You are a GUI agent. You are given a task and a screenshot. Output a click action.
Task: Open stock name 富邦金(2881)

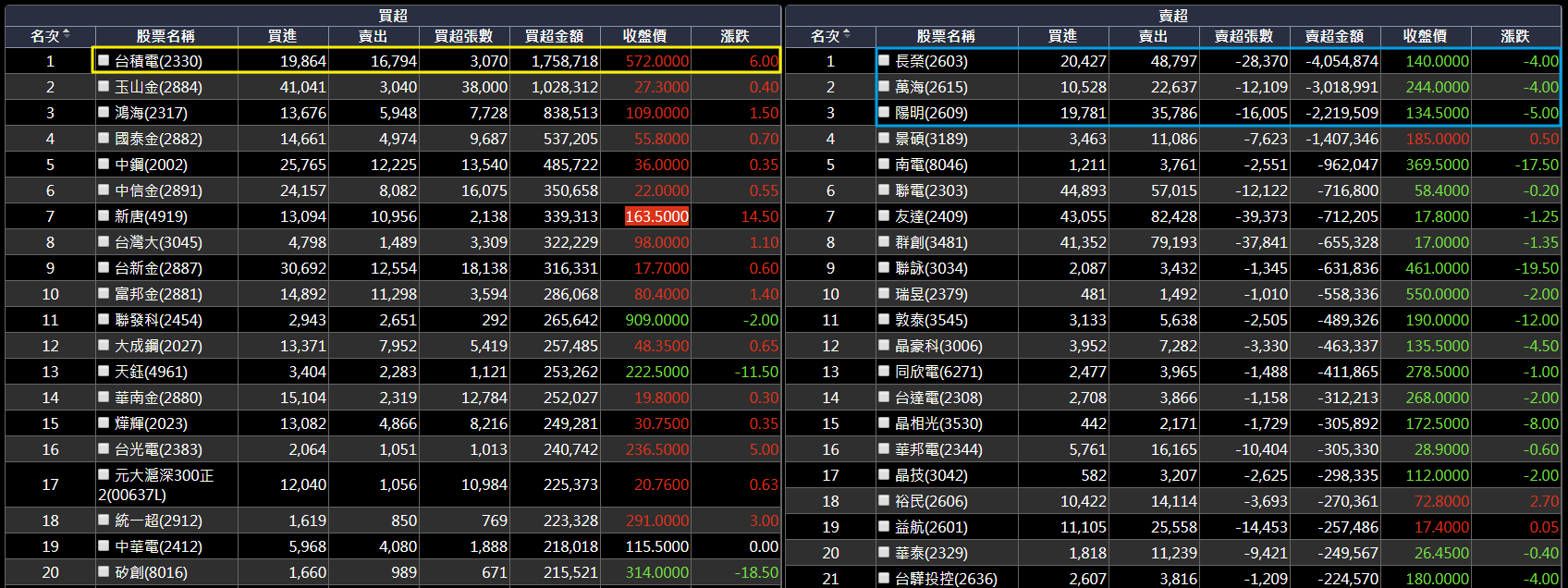coord(158,294)
